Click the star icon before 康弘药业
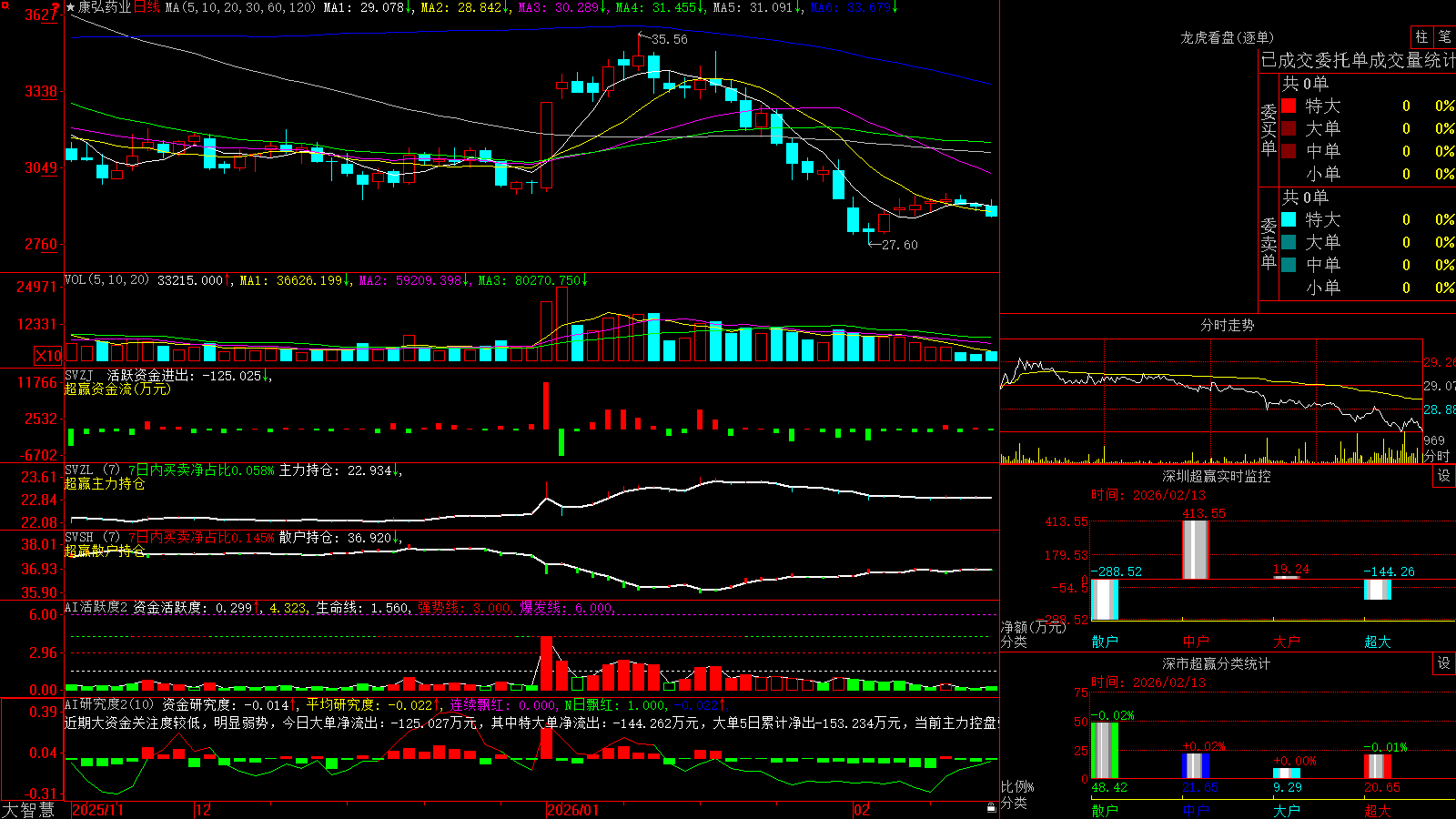 coord(71,7)
